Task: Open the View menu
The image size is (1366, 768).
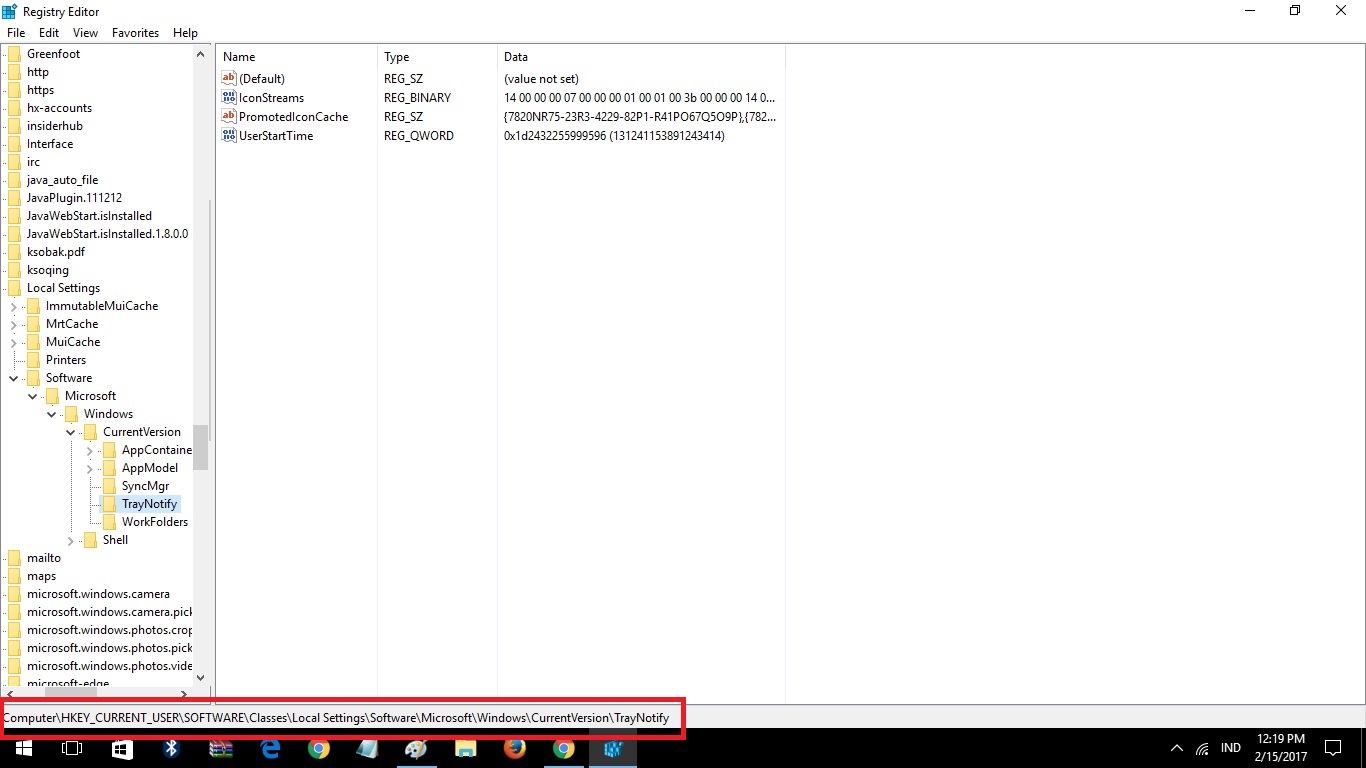Action: (86, 33)
